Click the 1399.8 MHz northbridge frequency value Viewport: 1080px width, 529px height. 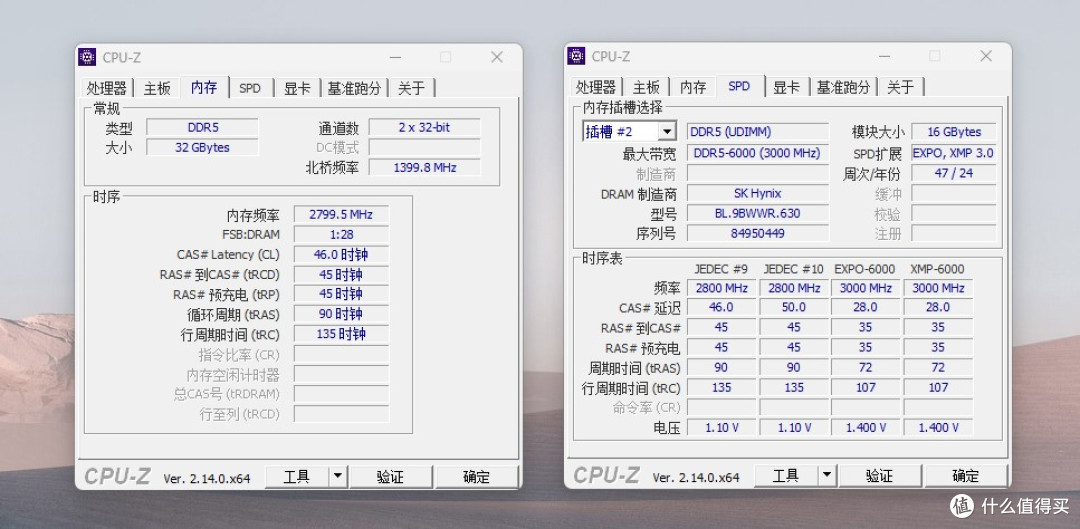424,167
